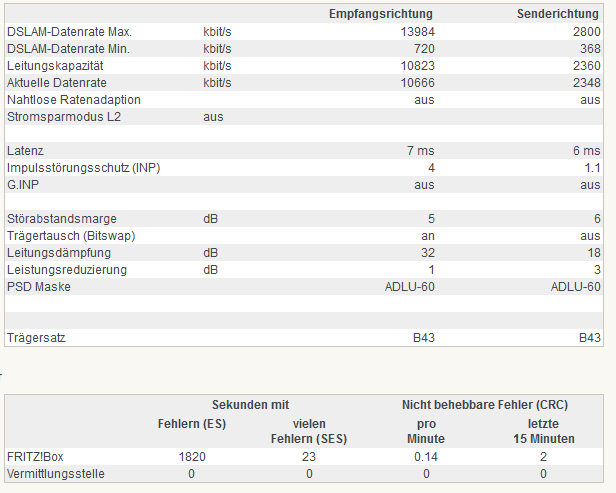Select the latency value 6 ms
Screen dimensions: 616x493
[x=587, y=151]
